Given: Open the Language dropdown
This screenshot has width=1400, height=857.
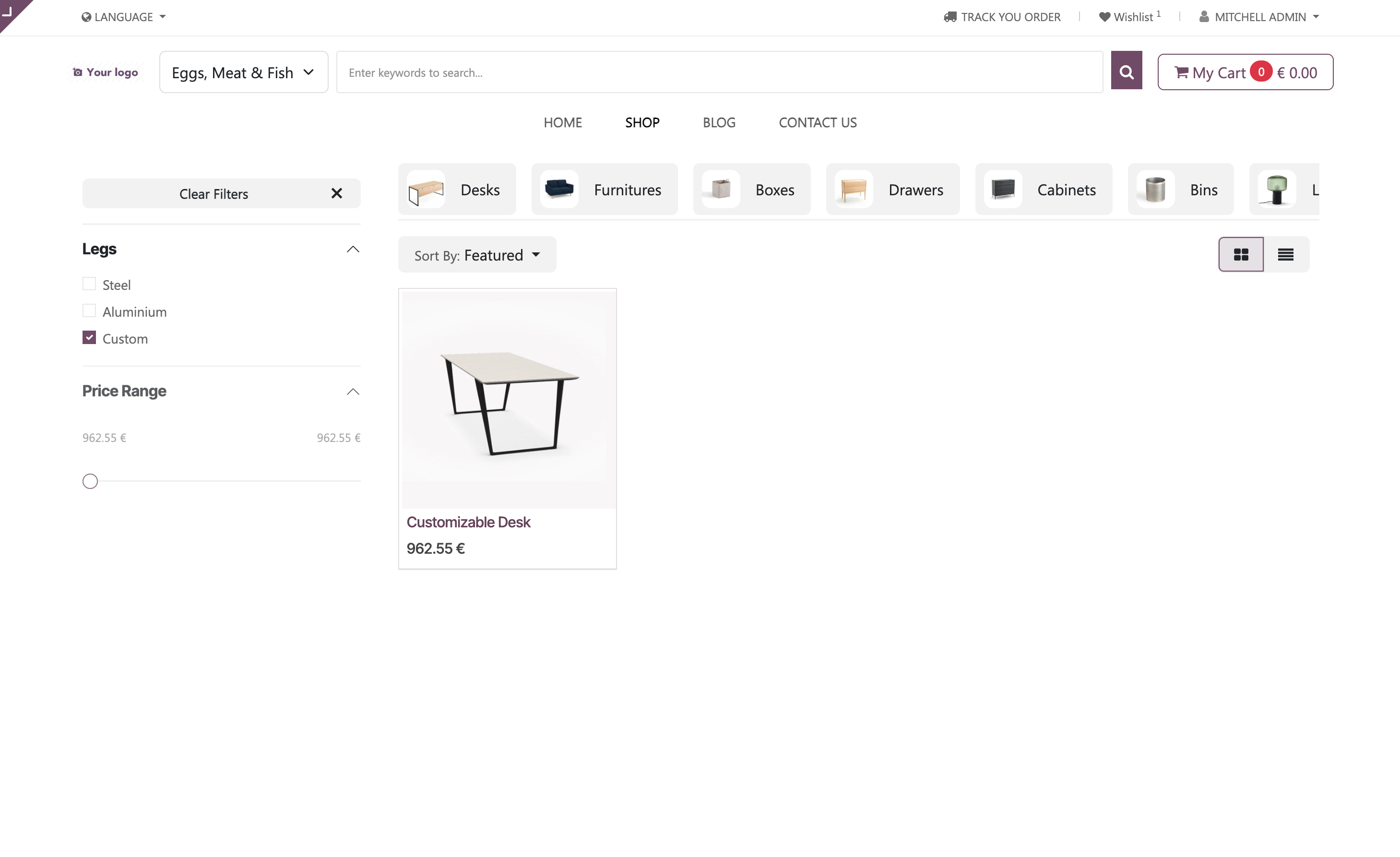Looking at the screenshot, I should (123, 17).
